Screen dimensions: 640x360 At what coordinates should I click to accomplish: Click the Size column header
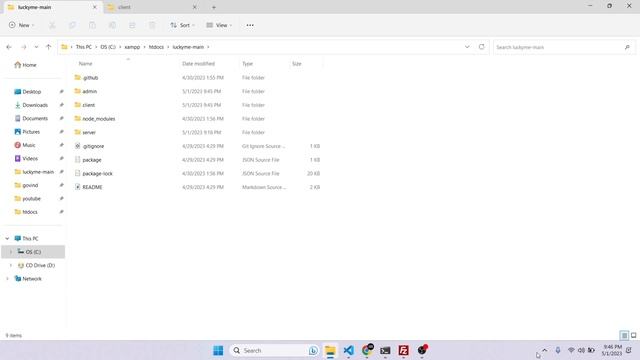(x=297, y=64)
